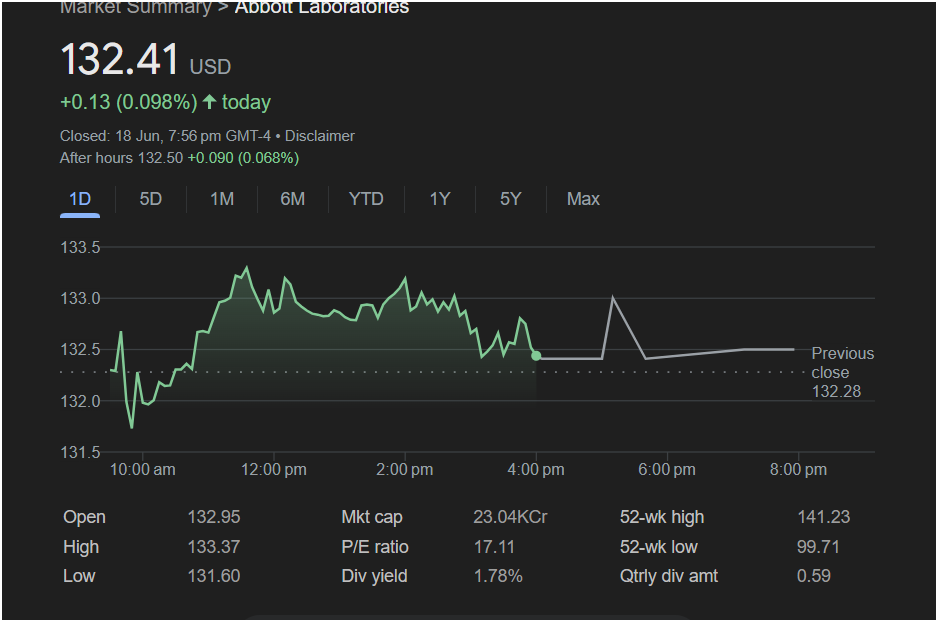Click the After hours 132.50 price
Image resolution: width=938 pixels, height=622 pixels.
121,158
